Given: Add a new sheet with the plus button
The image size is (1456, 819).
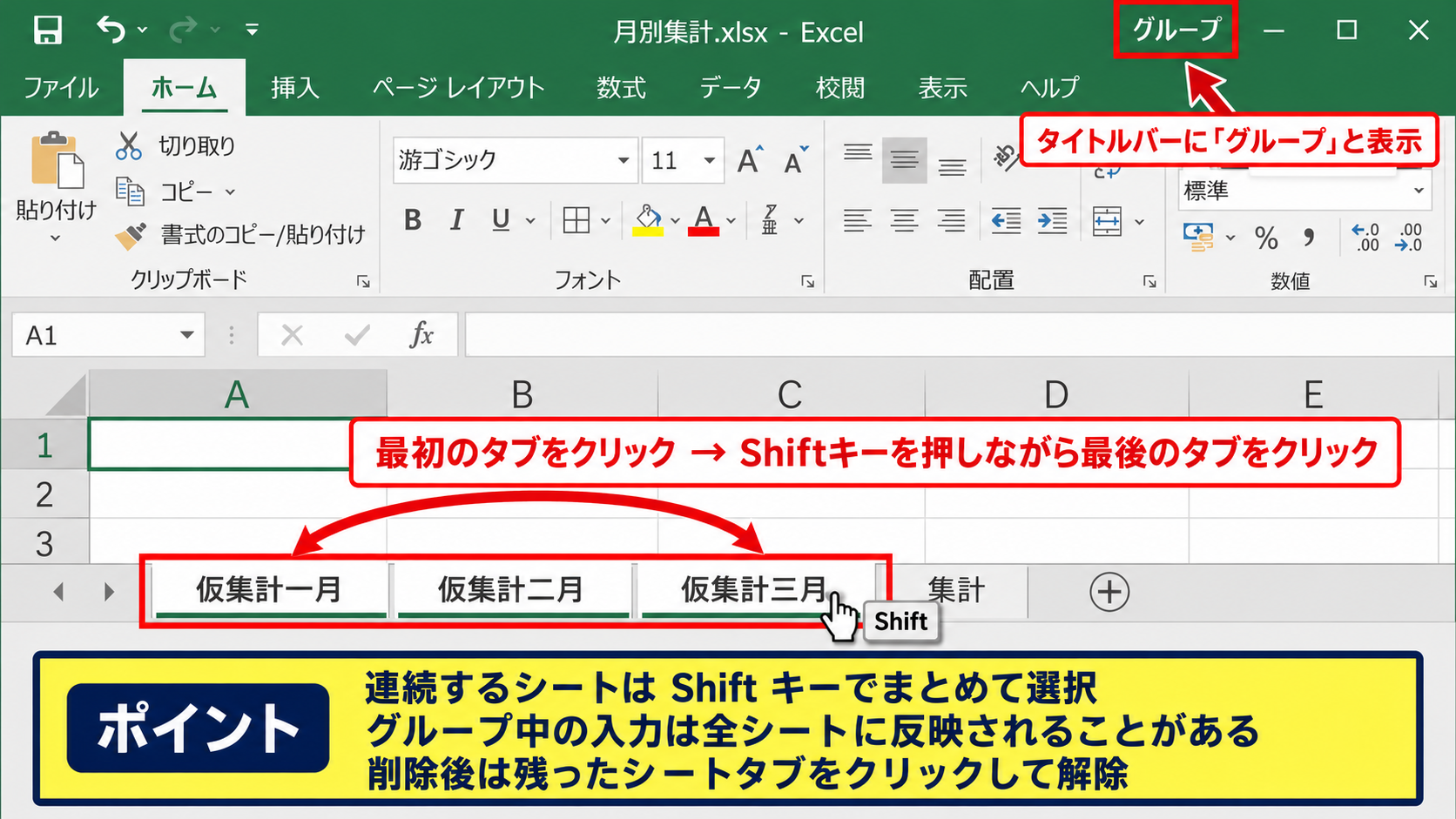Looking at the screenshot, I should pyautogui.click(x=1109, y=592).
